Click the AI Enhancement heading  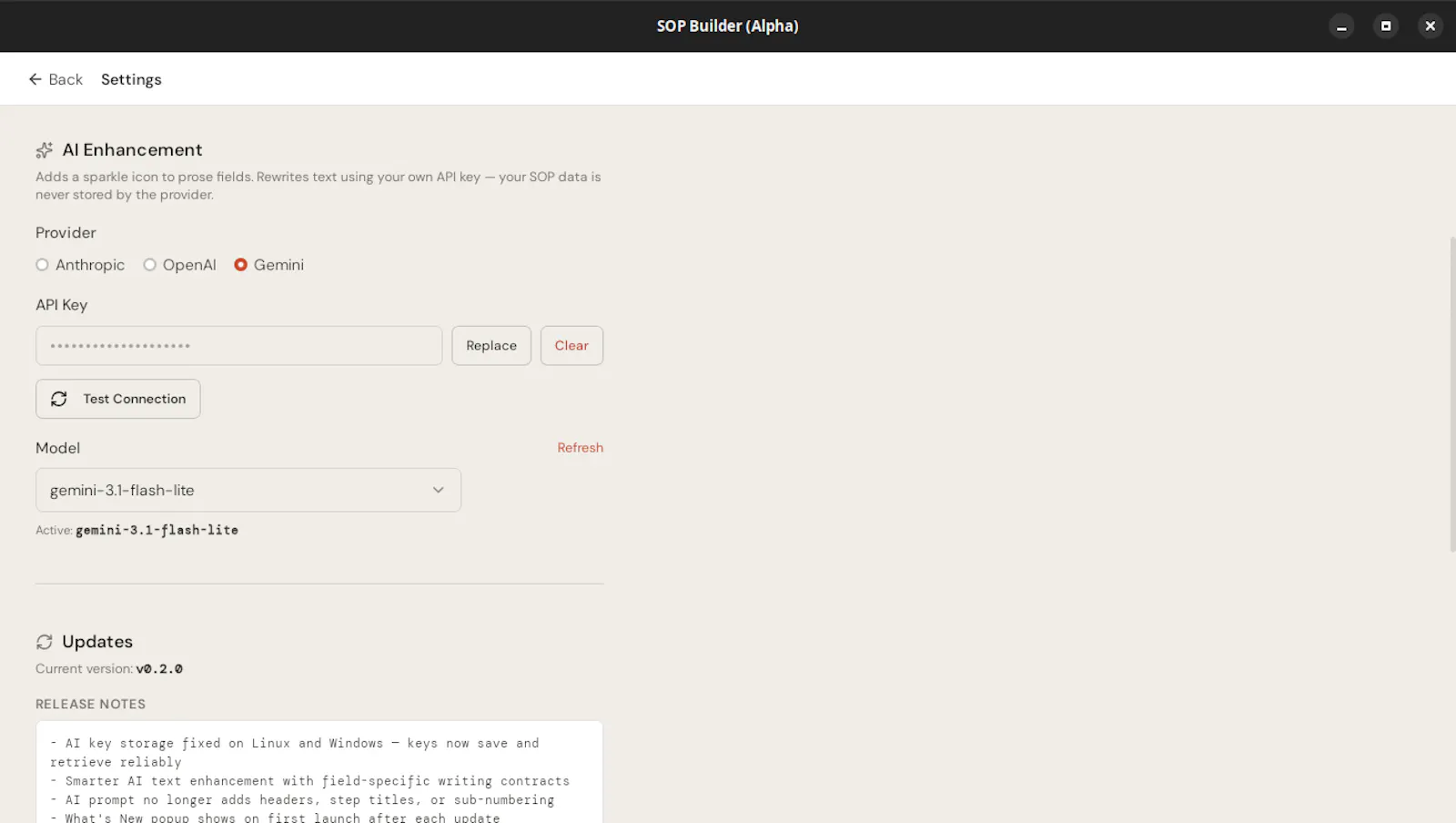[x=132, y=150]
